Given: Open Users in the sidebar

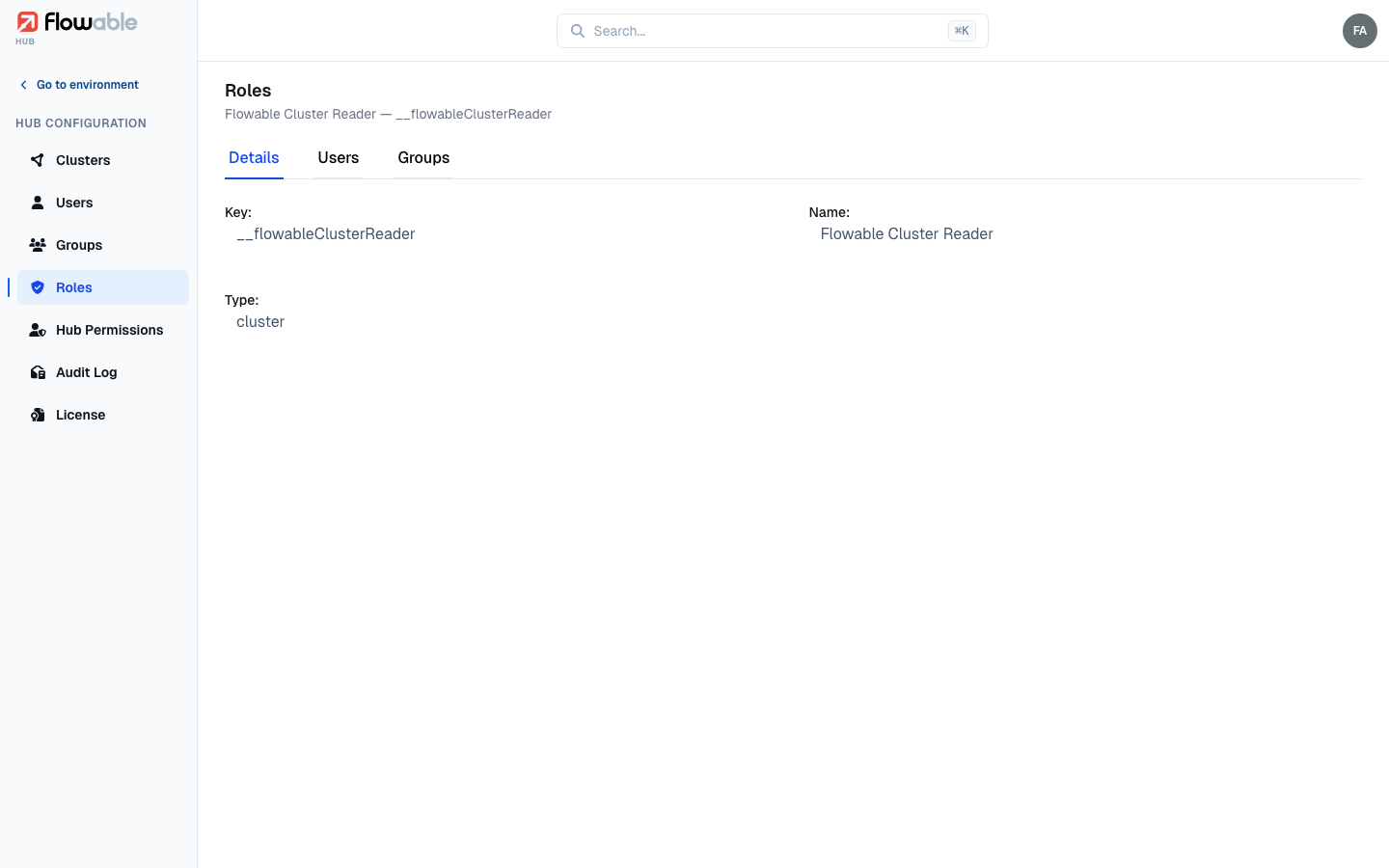Looking at the screenshot, I should coord(103,203).
